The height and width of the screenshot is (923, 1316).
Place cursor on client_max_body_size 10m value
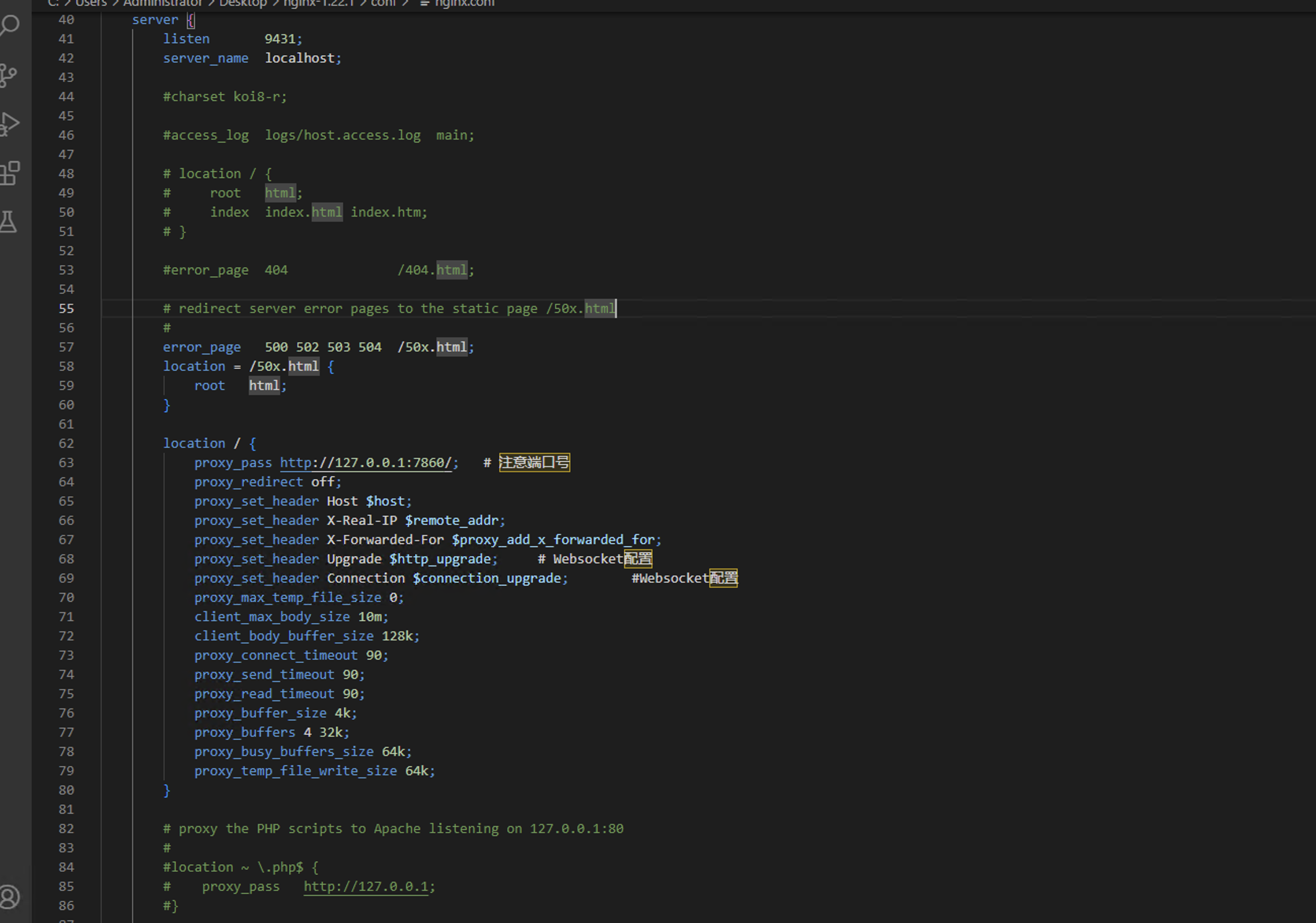[370, 617]
